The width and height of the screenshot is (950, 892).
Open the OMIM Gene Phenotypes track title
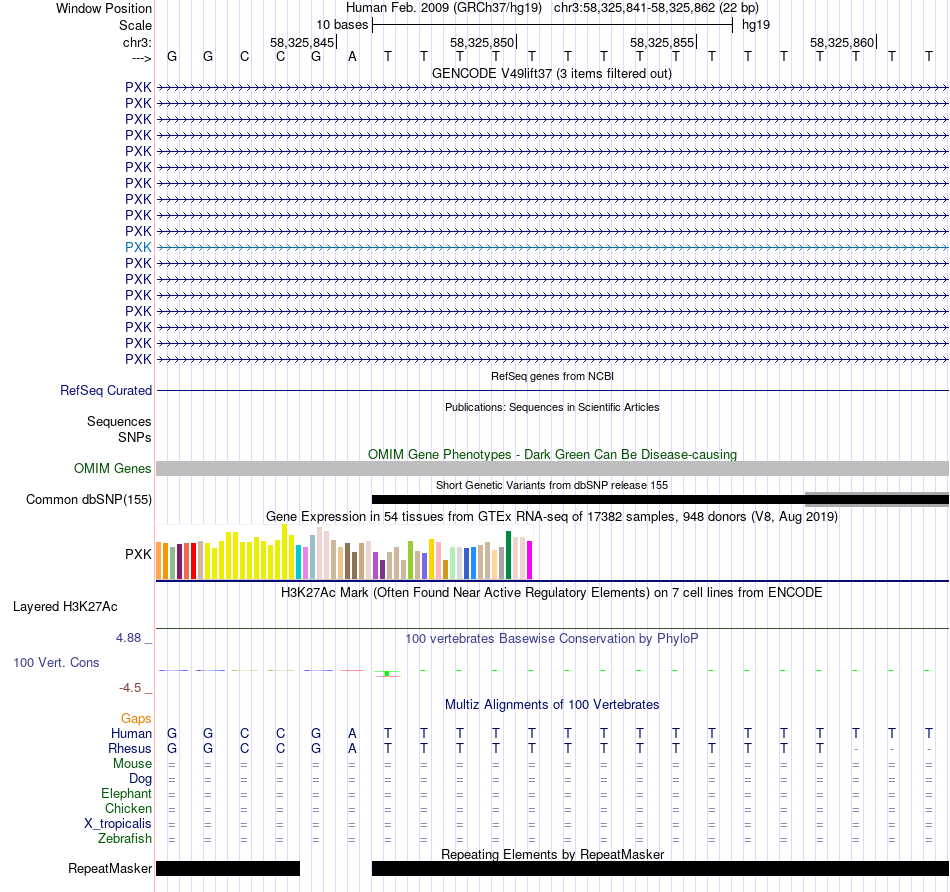(552, 454)
